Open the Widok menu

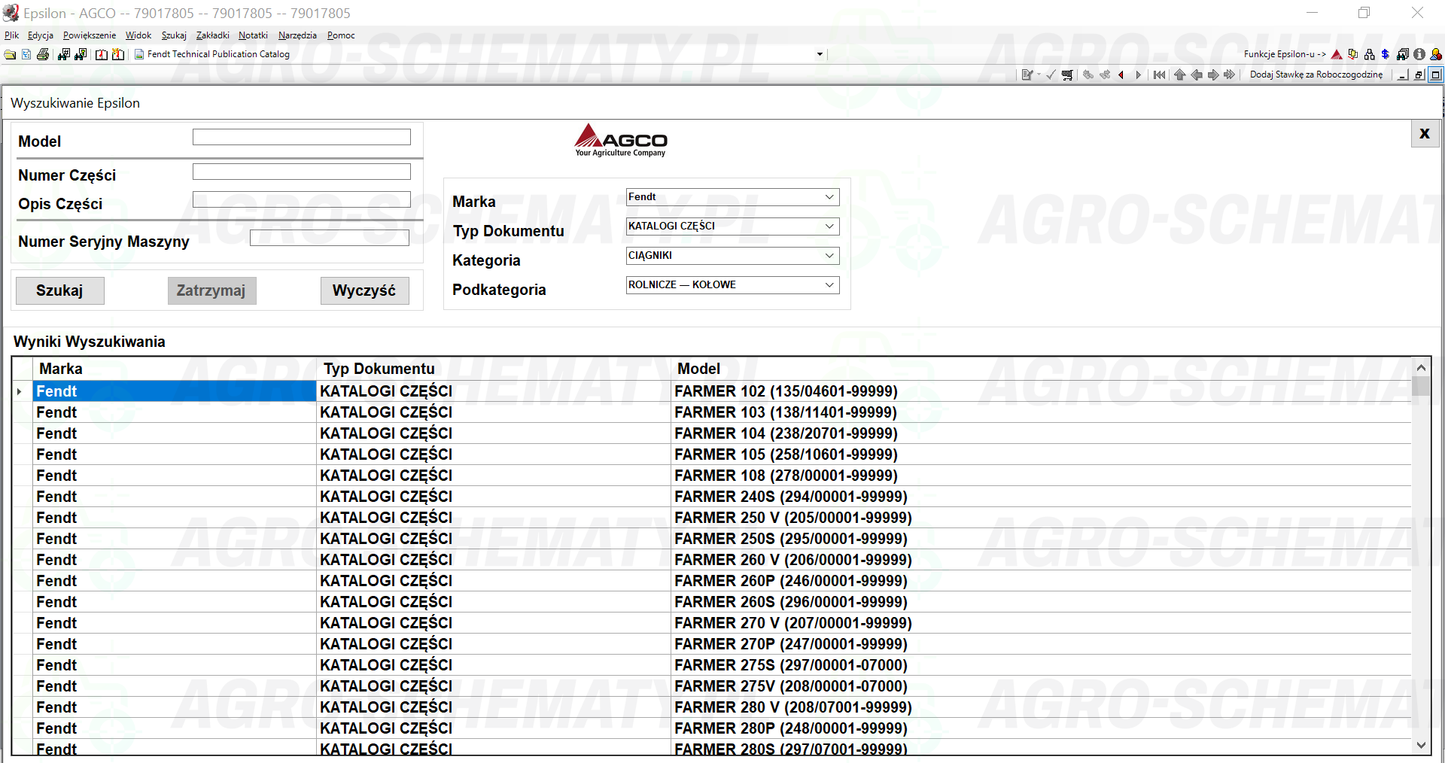pyautogui.click(x=138, y=35)
